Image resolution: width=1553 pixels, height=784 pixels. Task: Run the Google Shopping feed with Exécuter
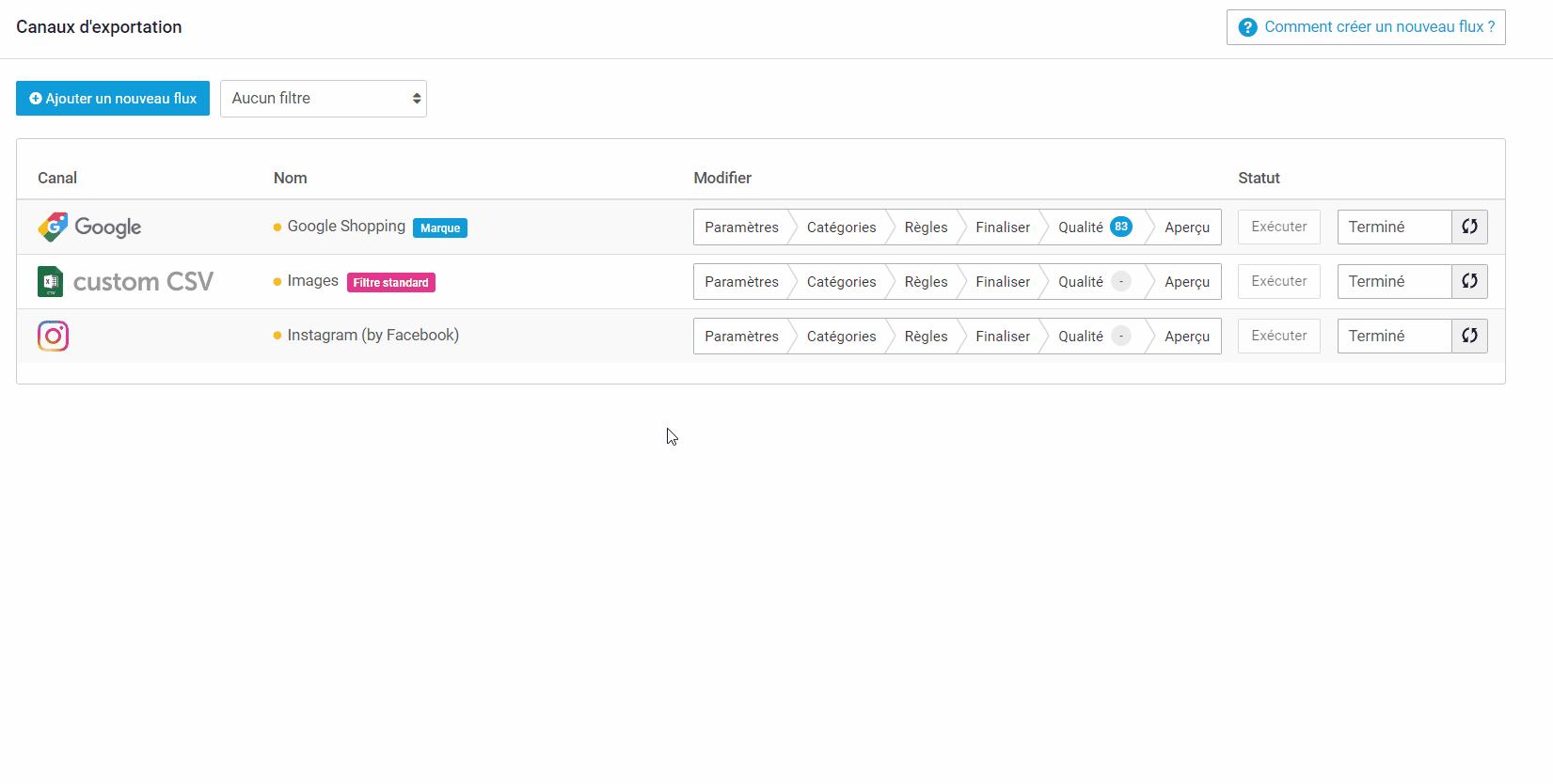(x=1279, y=227)
